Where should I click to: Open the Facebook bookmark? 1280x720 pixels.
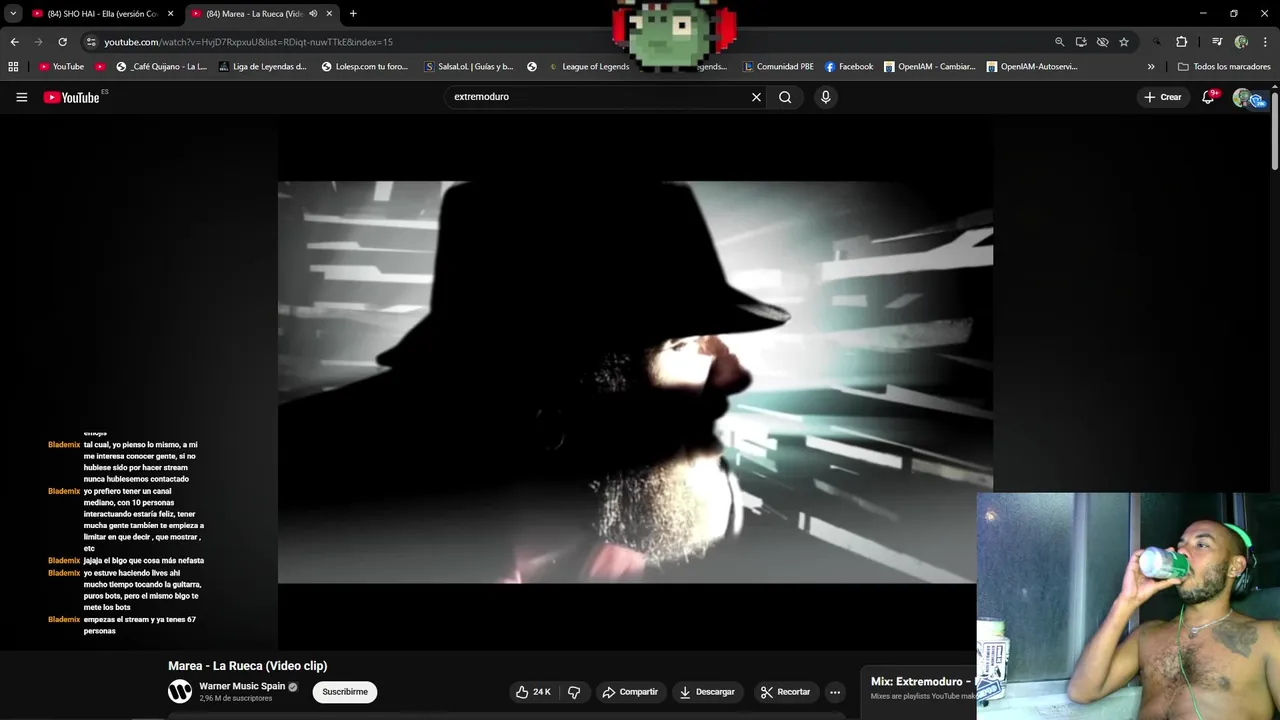[x=849, y=67]
